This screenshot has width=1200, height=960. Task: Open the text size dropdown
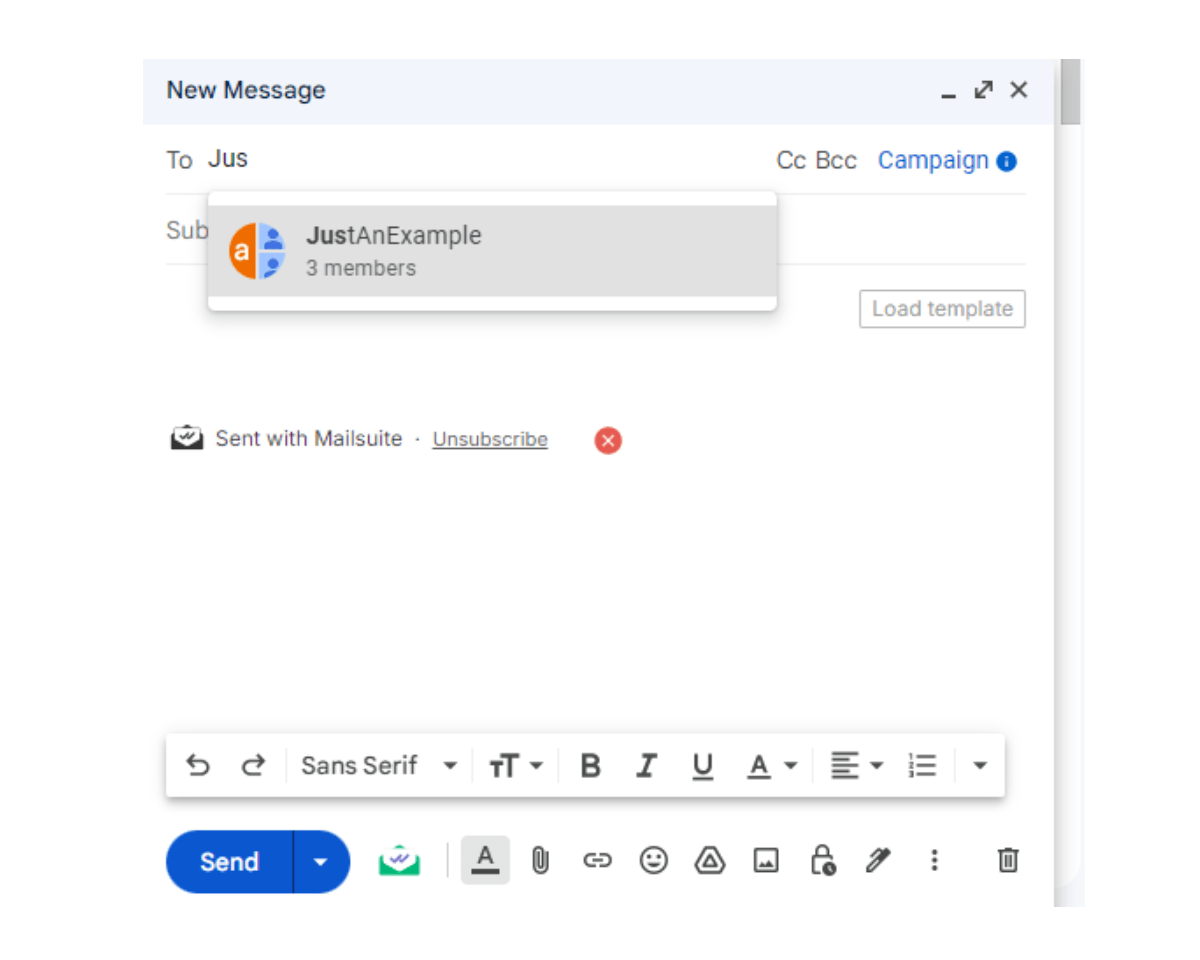click(516, 766)
